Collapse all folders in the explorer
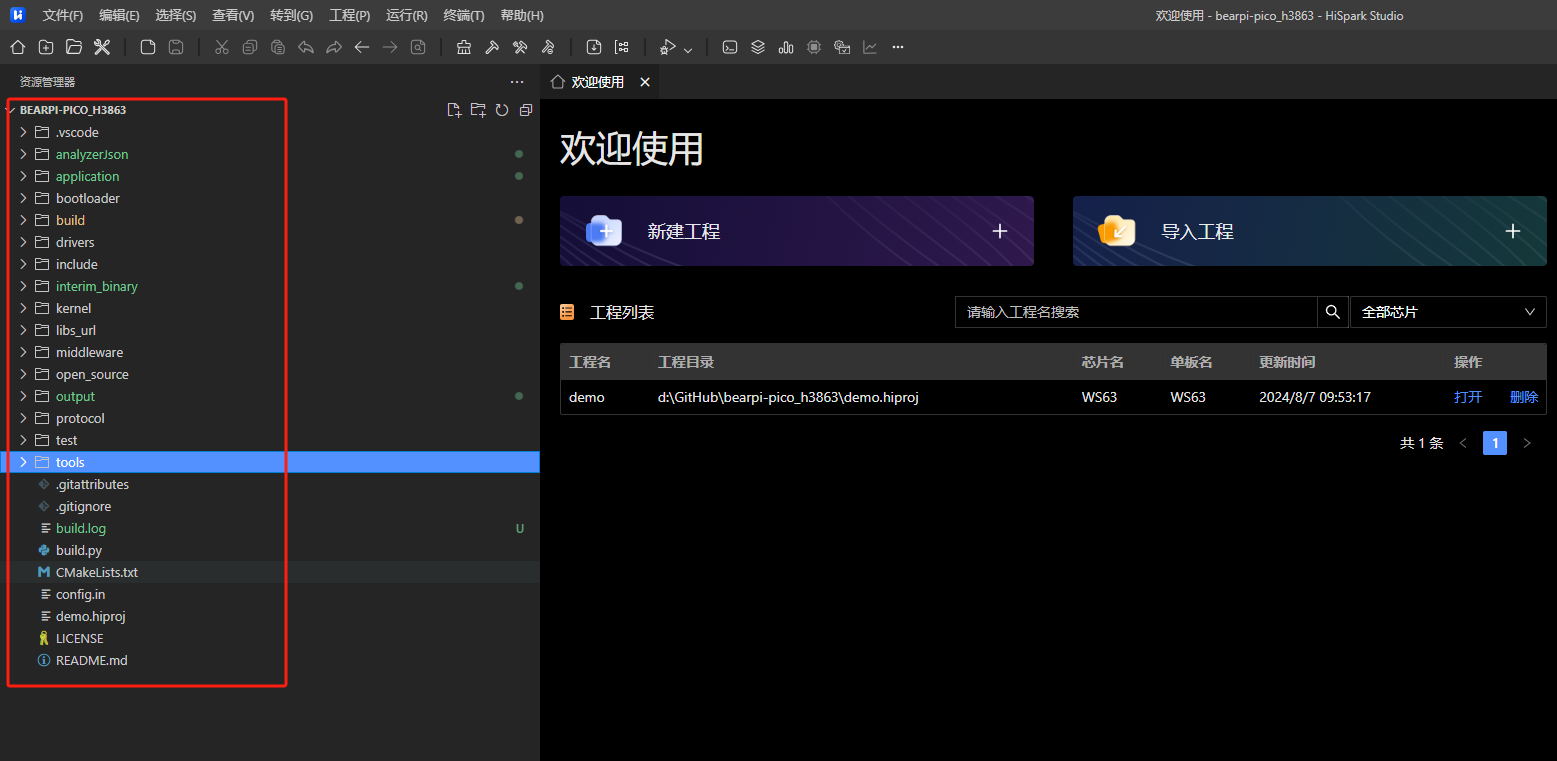This screenshot has height=761, width=1557. (x=526, y=110)
